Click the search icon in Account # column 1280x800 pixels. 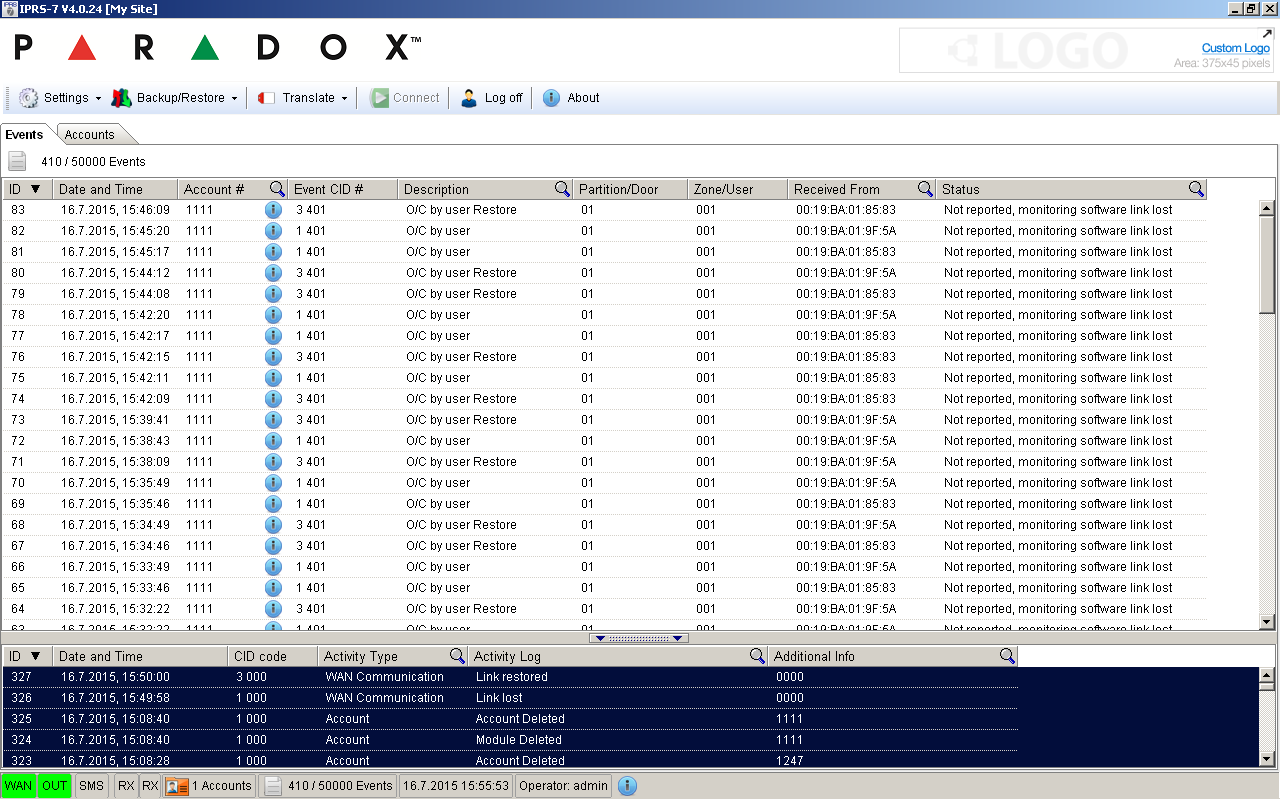(277, 189)
